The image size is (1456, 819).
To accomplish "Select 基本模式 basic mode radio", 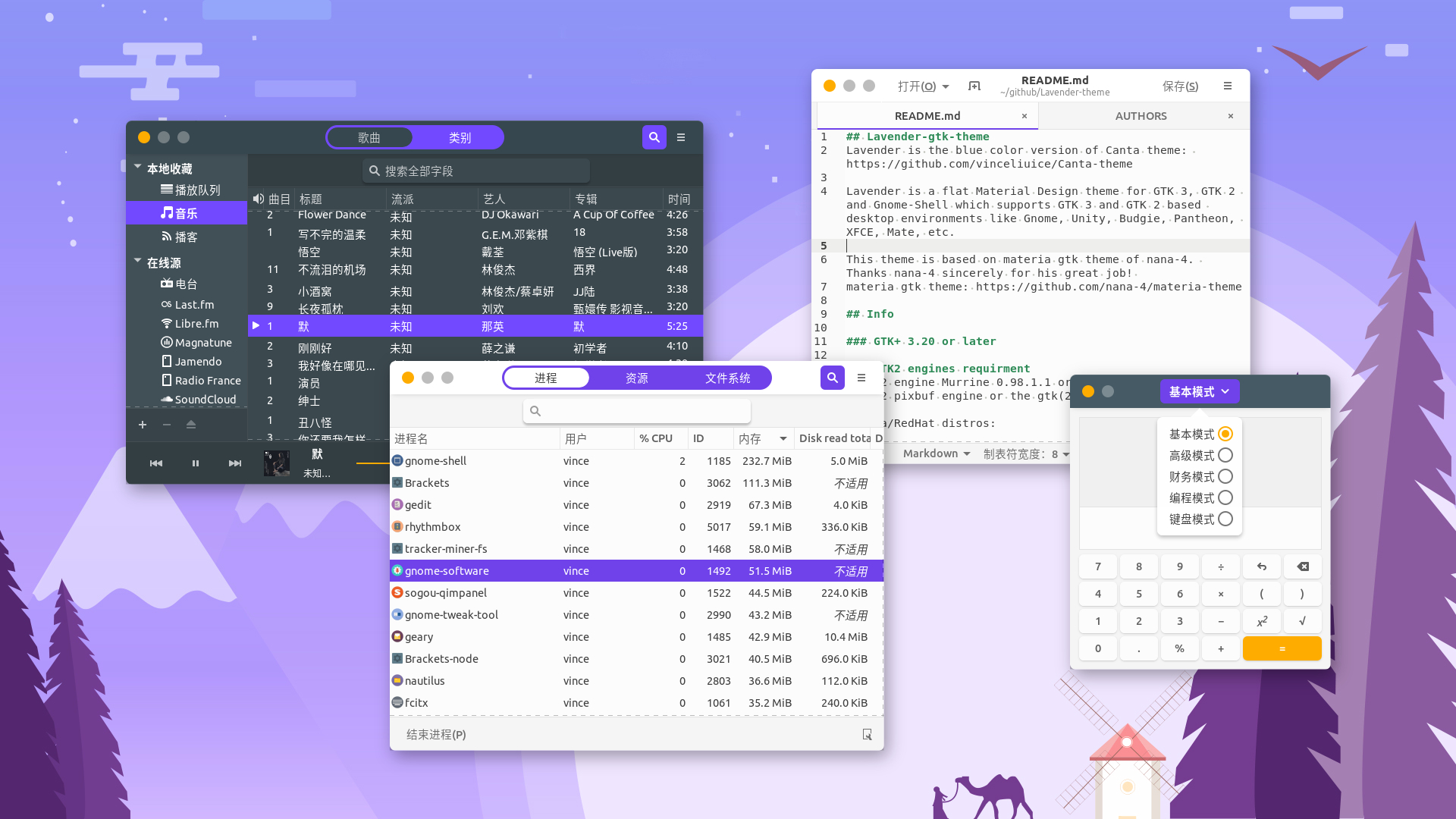I will [x=1225, y=435].
